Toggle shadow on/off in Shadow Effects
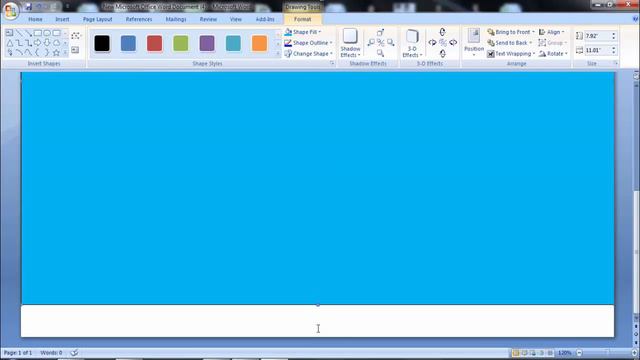640x360 pixels. [x=380, y=42]
